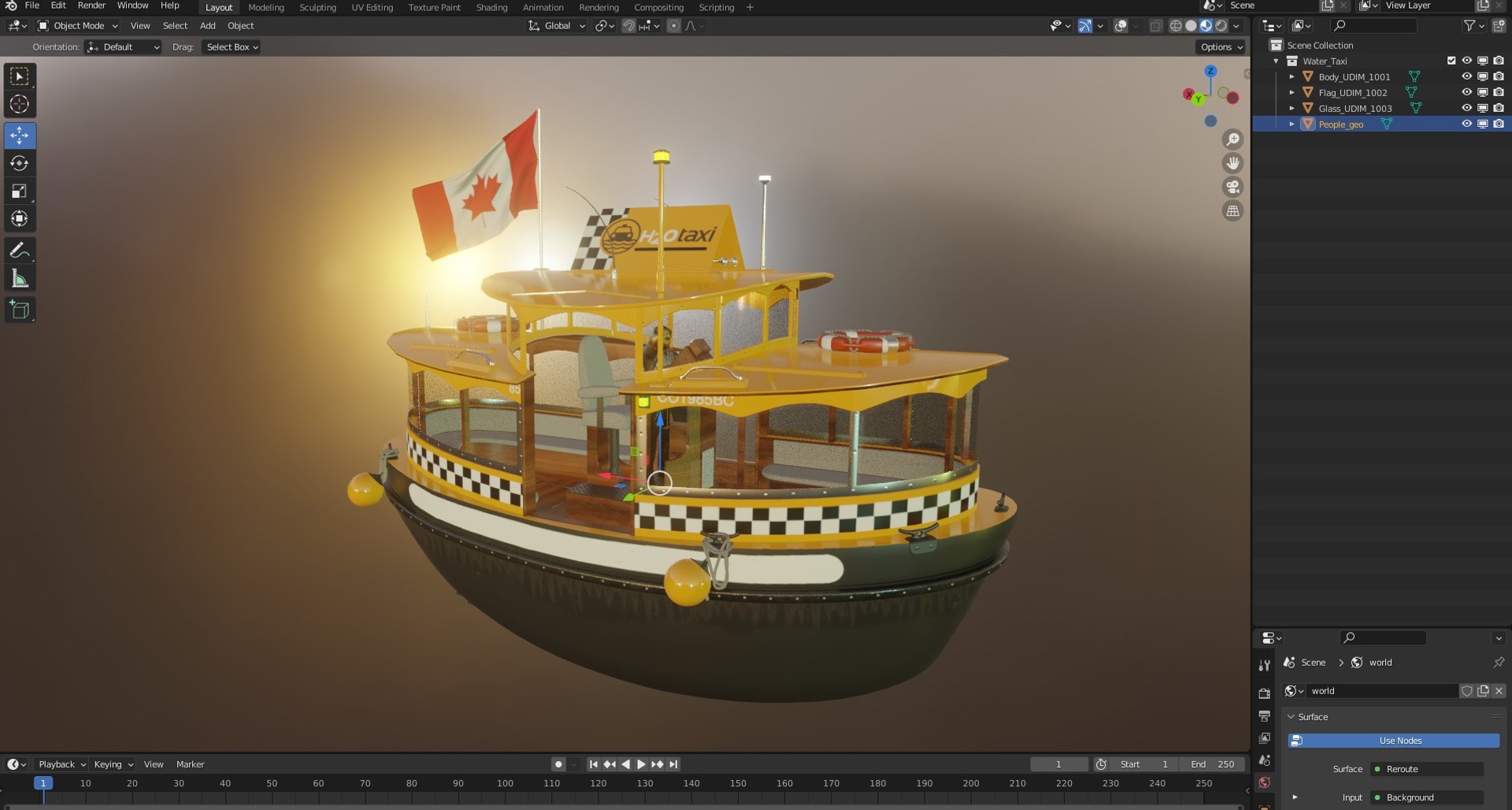Uncheck Water_Taxi collection exclude checkbox
The image size is (1512, 810).
pos(1451,61)
